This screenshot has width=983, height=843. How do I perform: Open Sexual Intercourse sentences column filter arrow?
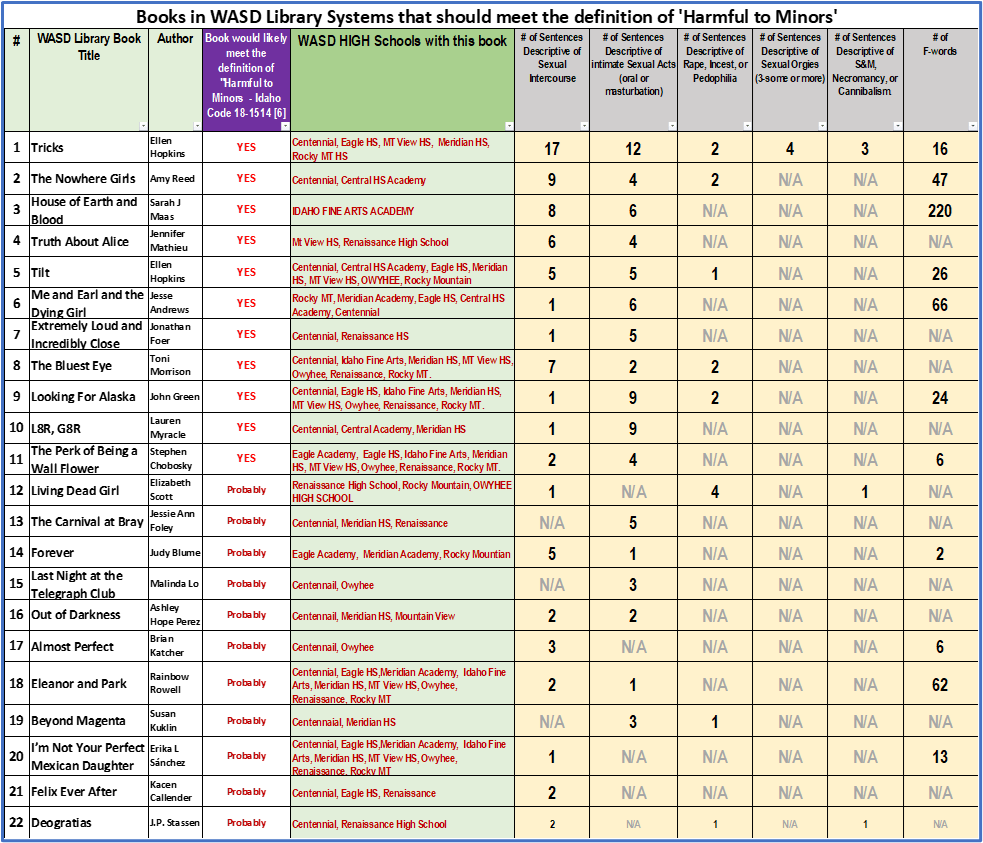[583, 126]
